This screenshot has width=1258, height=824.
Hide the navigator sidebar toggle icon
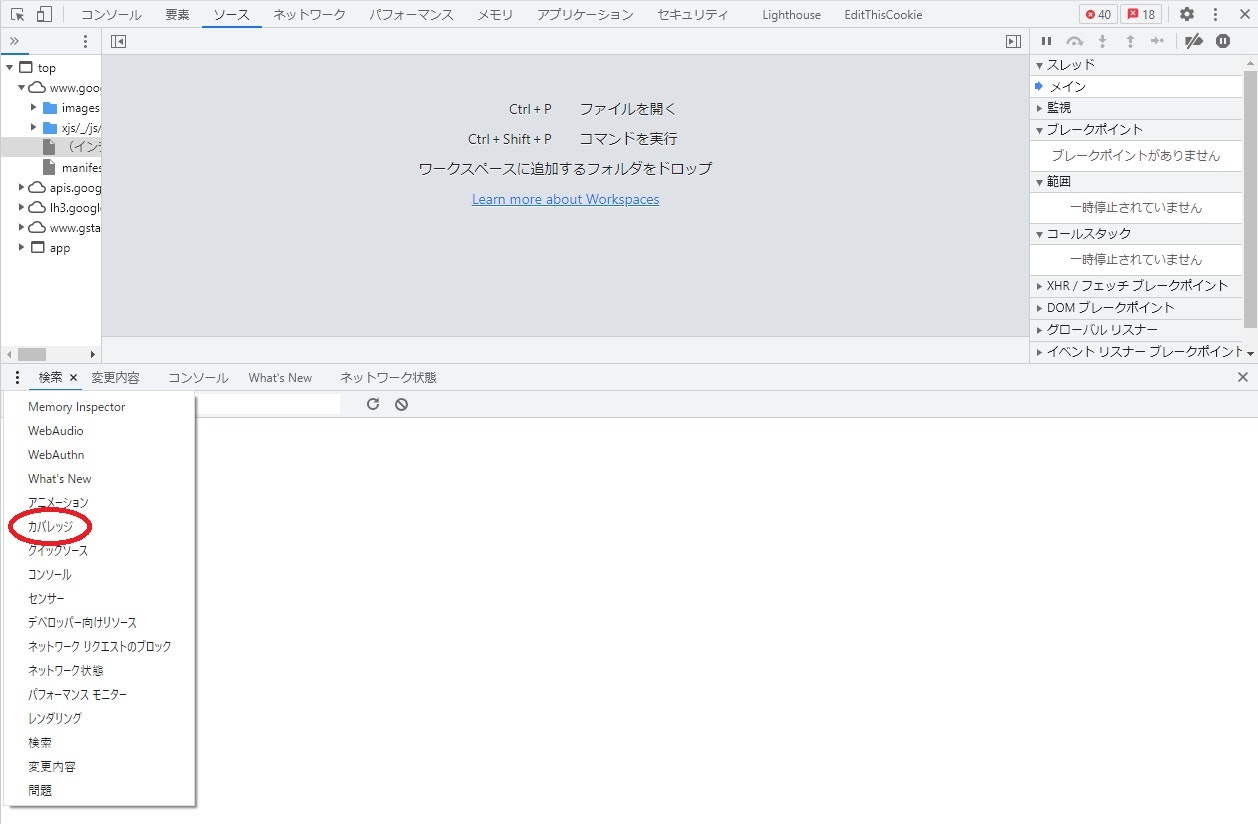[x=118, y=41]
